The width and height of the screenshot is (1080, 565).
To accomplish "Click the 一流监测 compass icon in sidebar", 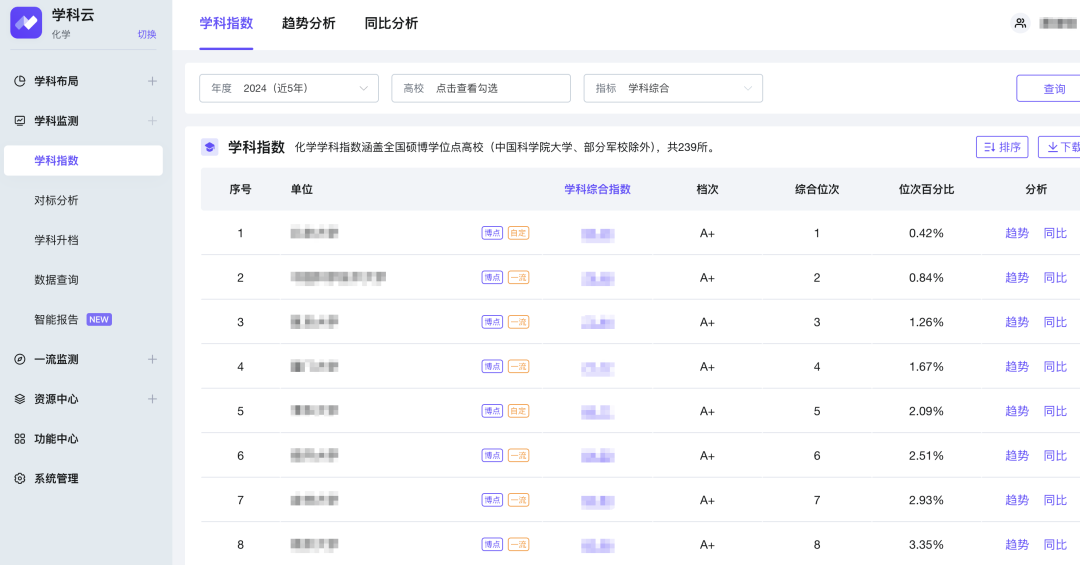I will point(20,359).
